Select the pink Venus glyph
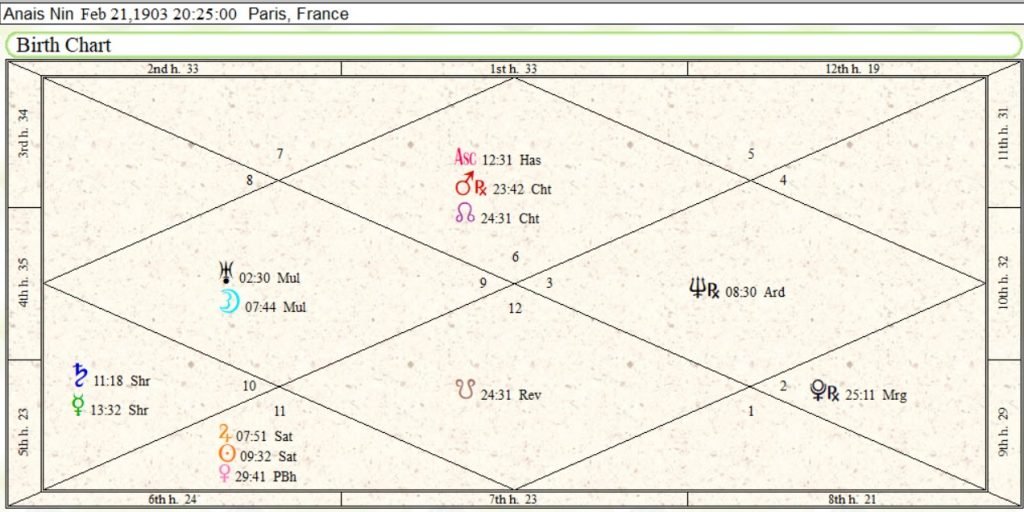This screenshot has width=1024, height=512. (x=225, y=475)
